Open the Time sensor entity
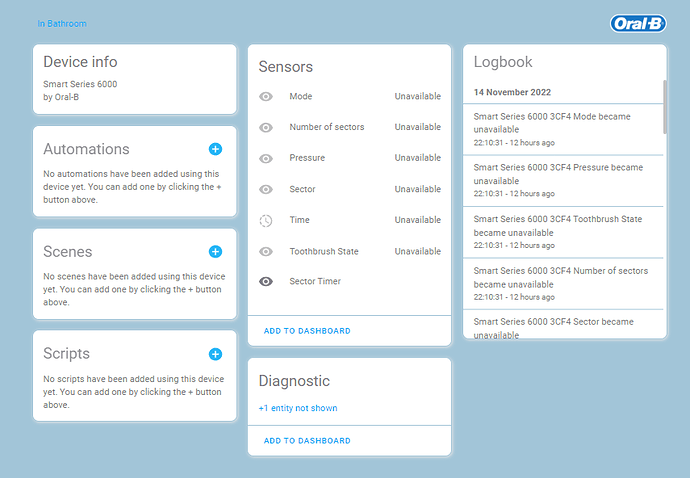Screen dimensions: 690x478 (x=349, y=220)
